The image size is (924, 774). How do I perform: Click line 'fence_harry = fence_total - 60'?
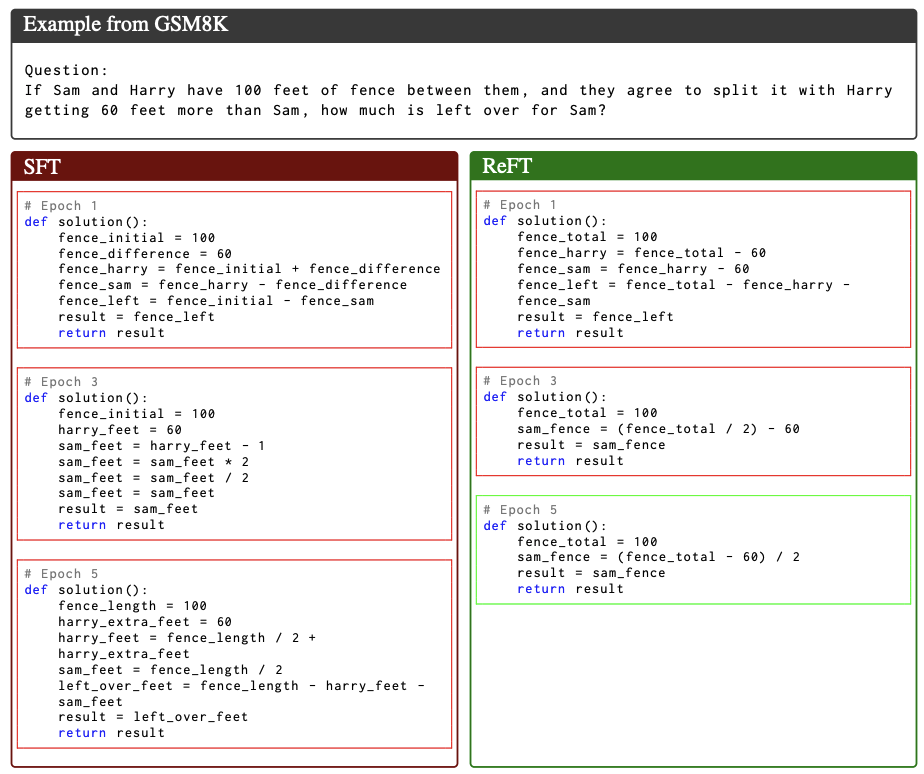(x=642, y=253)
